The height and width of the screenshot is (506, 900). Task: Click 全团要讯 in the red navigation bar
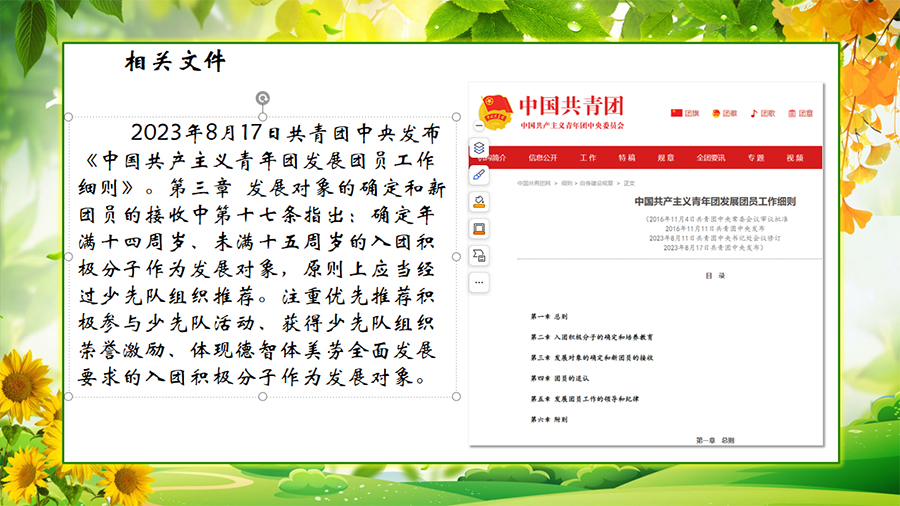(x=711, y=158)
